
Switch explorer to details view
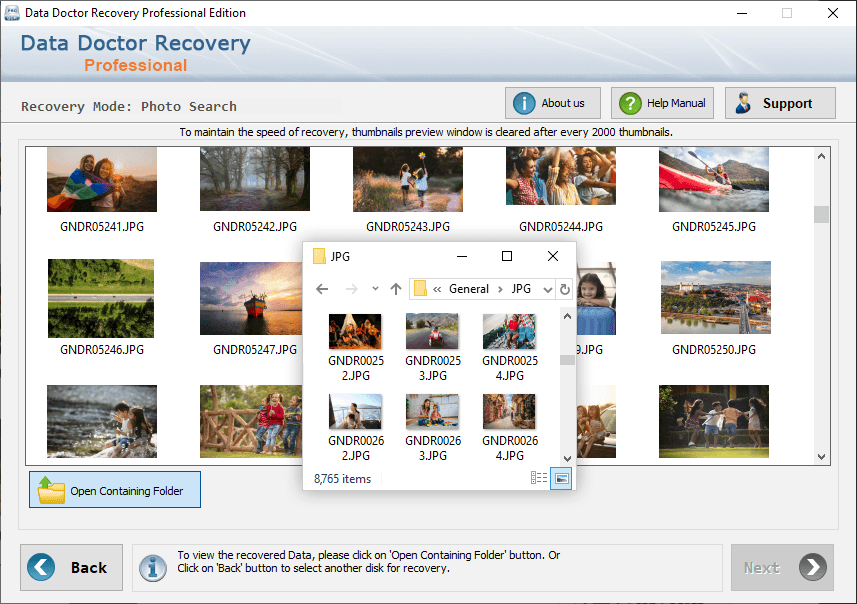tap(539, 478)
